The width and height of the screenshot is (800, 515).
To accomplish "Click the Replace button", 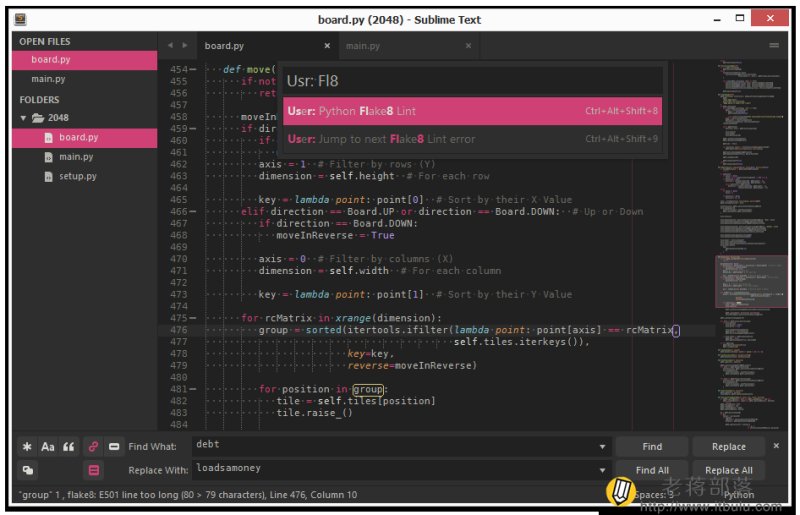I will [x=728, y=447].
